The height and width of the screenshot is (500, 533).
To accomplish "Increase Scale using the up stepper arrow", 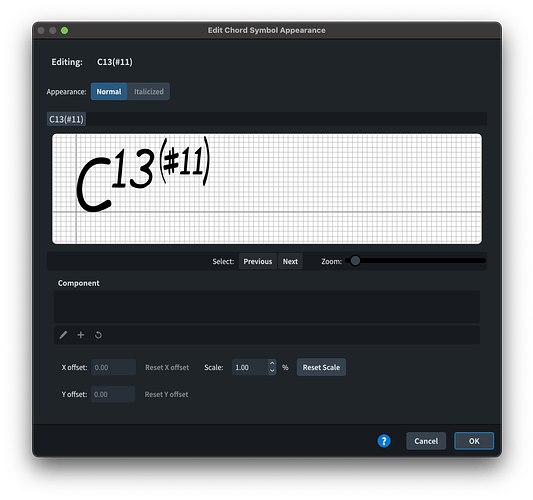I will tap(272, 363).
